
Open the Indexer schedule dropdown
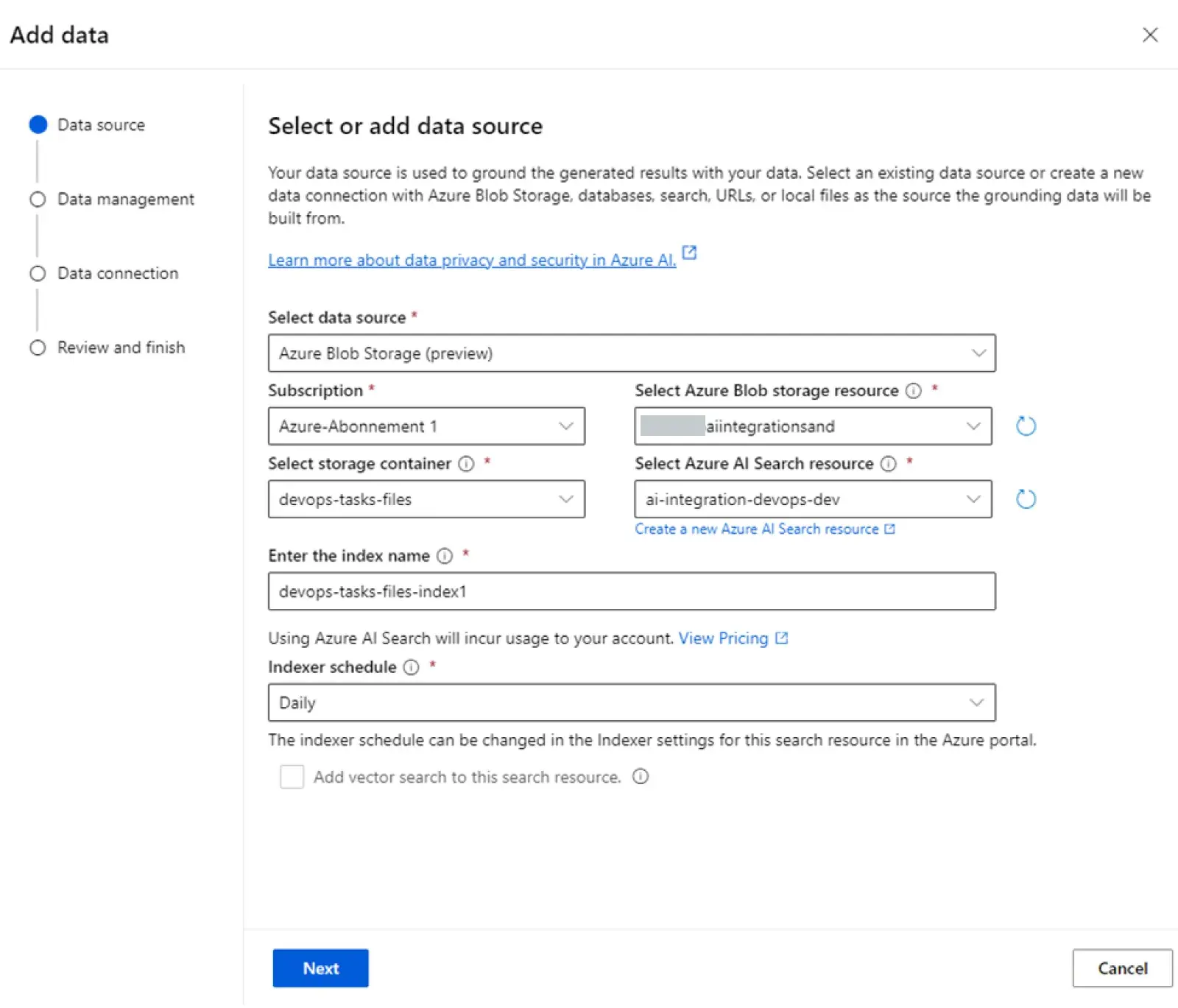[632, 702]
